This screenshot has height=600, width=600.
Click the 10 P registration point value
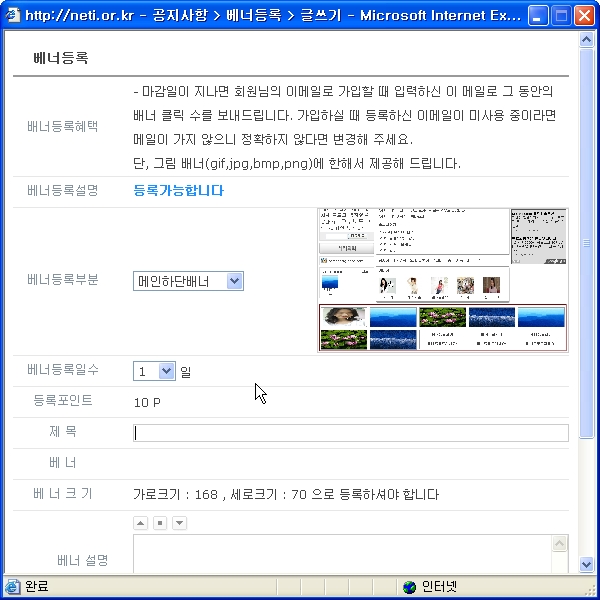click(x=147, y=403)
